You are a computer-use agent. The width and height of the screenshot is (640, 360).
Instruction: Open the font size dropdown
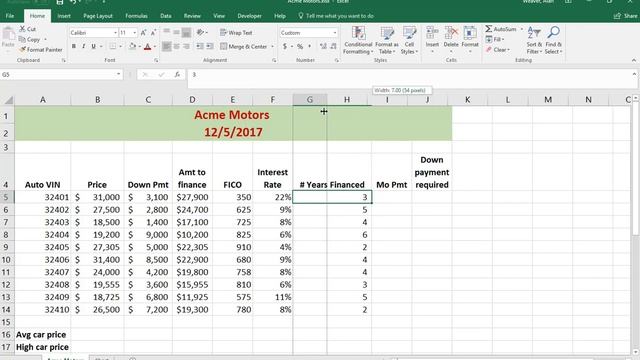pyautogui.click(x=134, y=33)
